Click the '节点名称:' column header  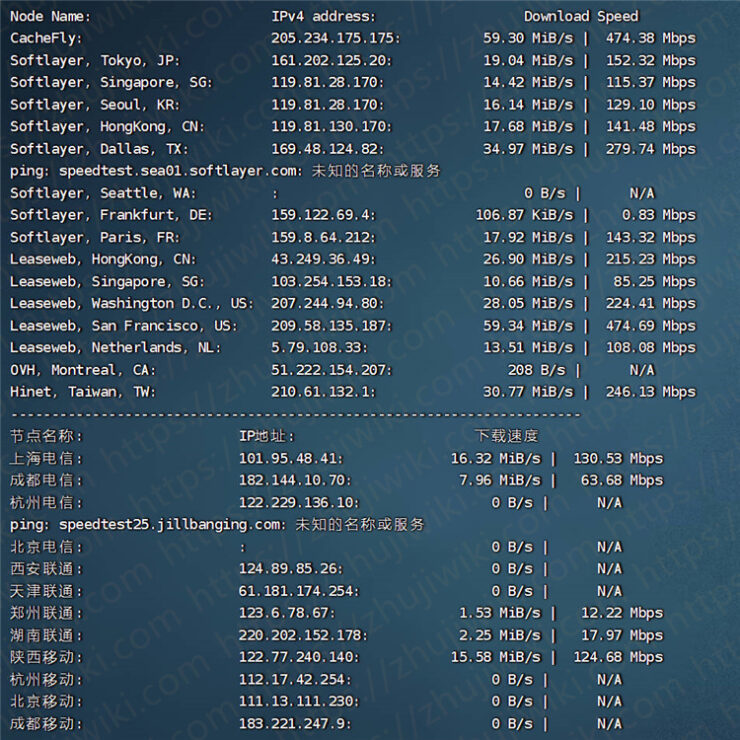[46, 436]
